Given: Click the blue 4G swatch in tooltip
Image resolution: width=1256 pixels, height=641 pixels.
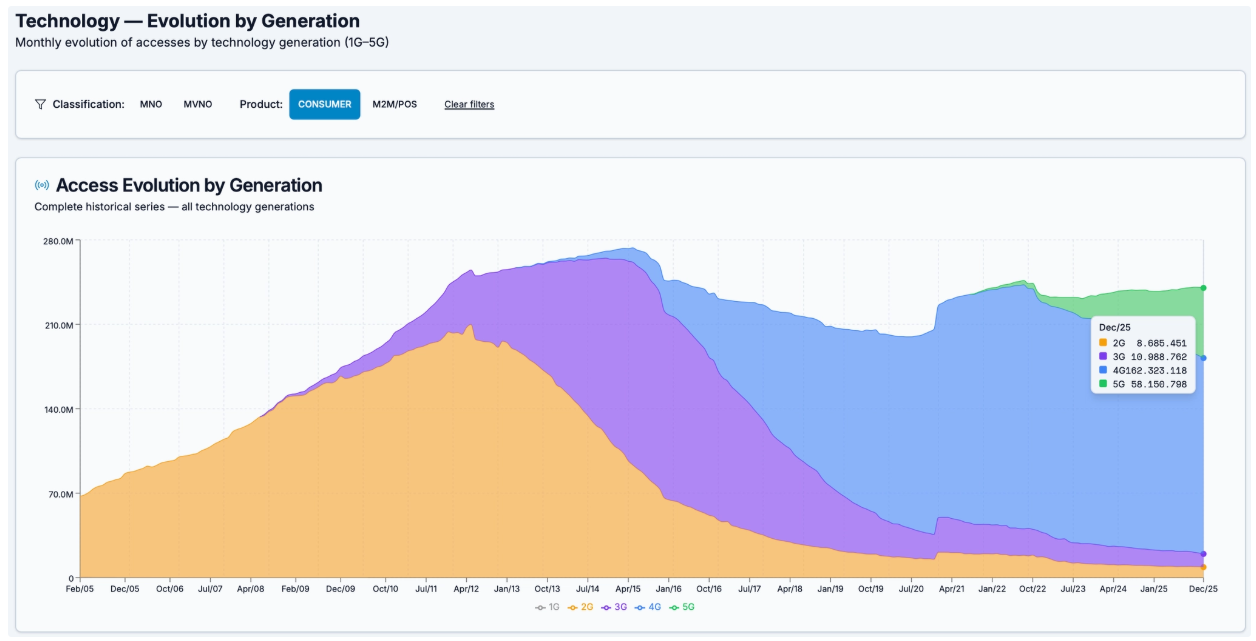Looking at the screenshot, I should [1103, 370].
